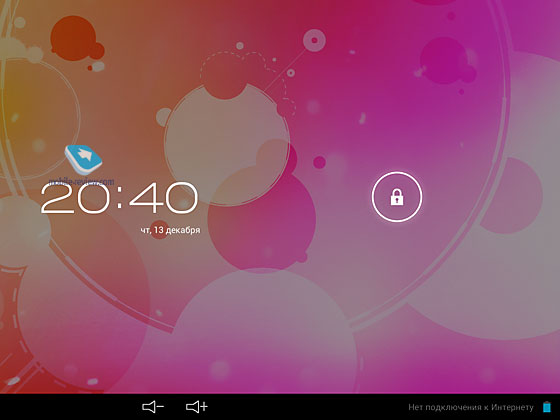Viewport: 560px width, 420px height.
Task: Tap the 20:40 clock widget
Action: coord(119,198)
